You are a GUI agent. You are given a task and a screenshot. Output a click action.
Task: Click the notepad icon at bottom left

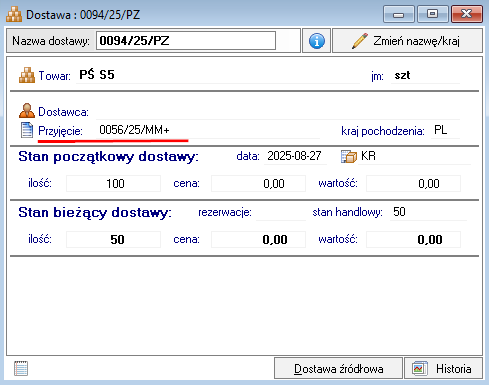coord(21,368)
